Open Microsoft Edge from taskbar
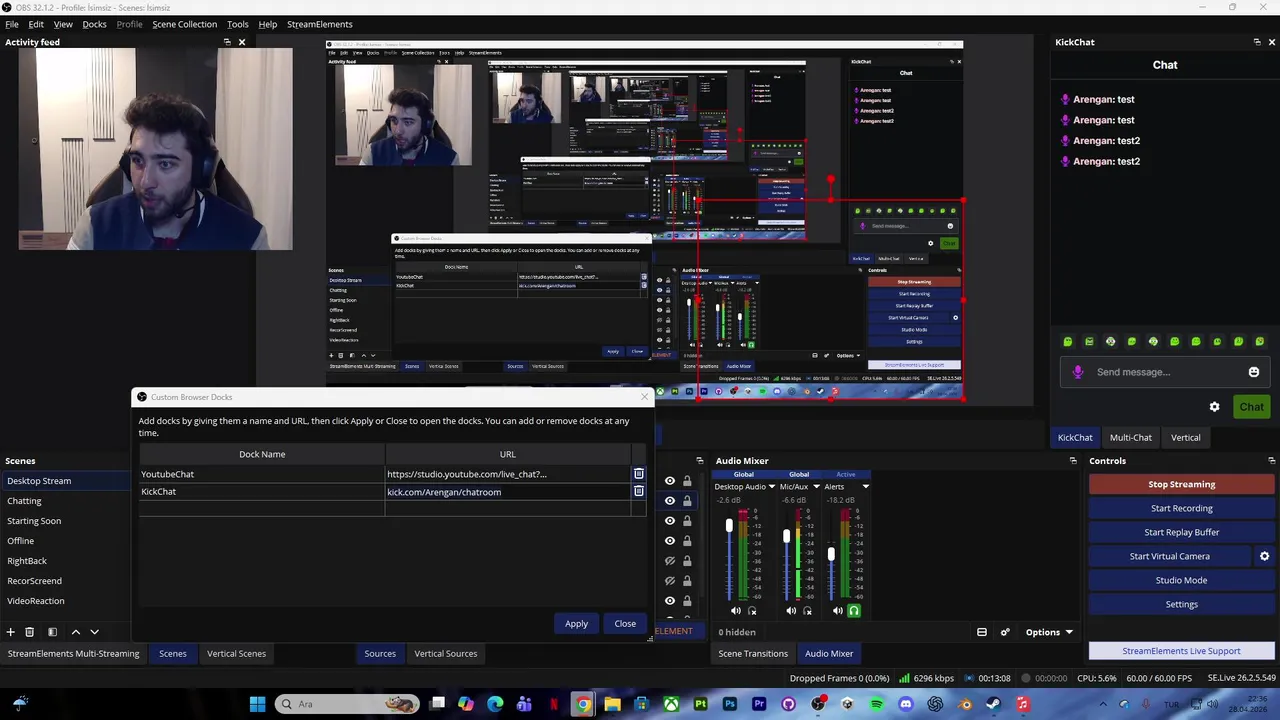Image resolution: width=1280 pixels, height=720 pixels. 495,704
